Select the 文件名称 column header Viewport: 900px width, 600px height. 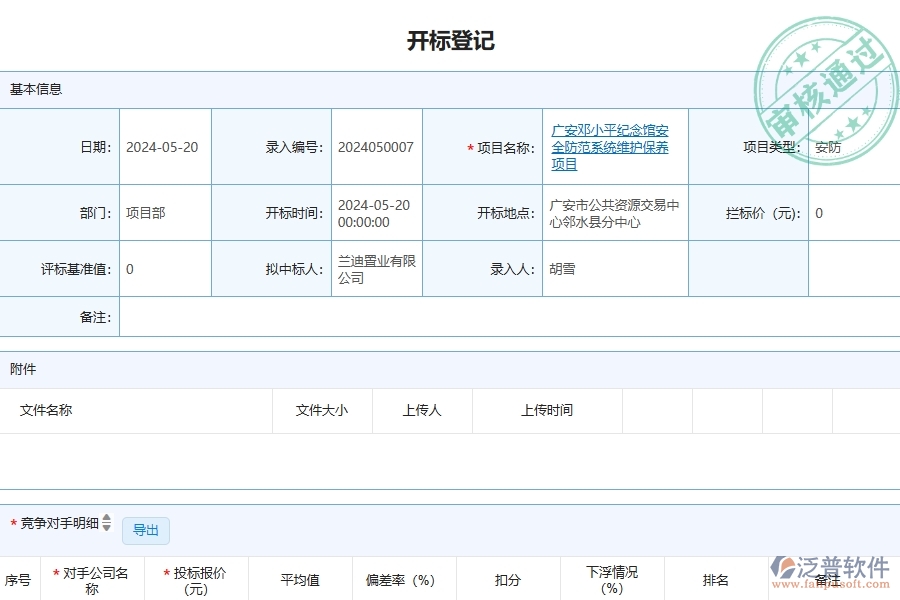click(x=45, y=410)
